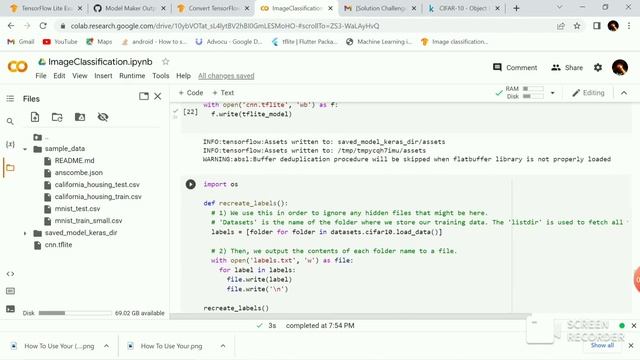Open the Colab account avatar
640x360 pixels.
coord(620,67)
